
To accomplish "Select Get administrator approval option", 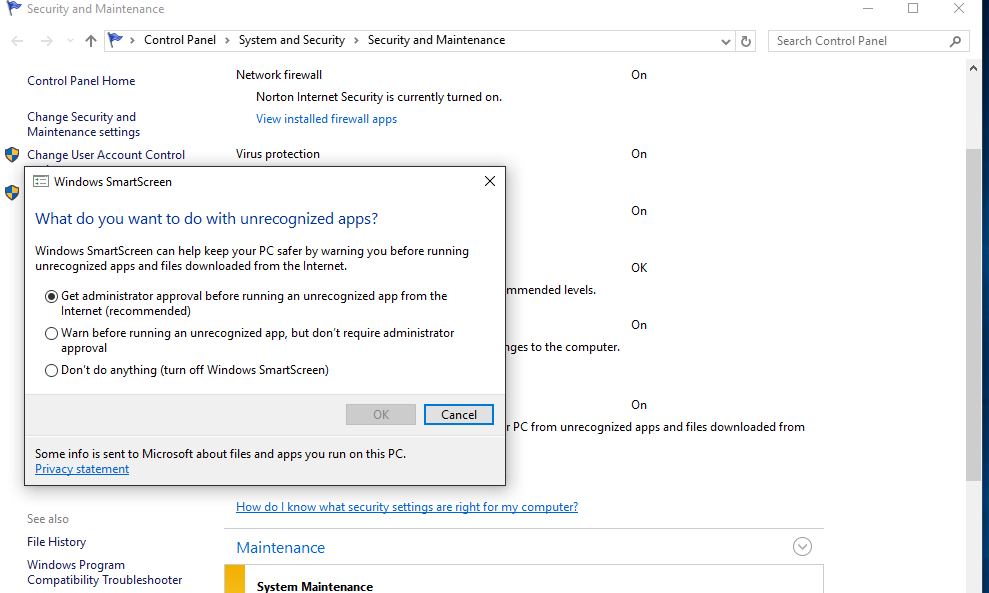I will click(52, 297).
